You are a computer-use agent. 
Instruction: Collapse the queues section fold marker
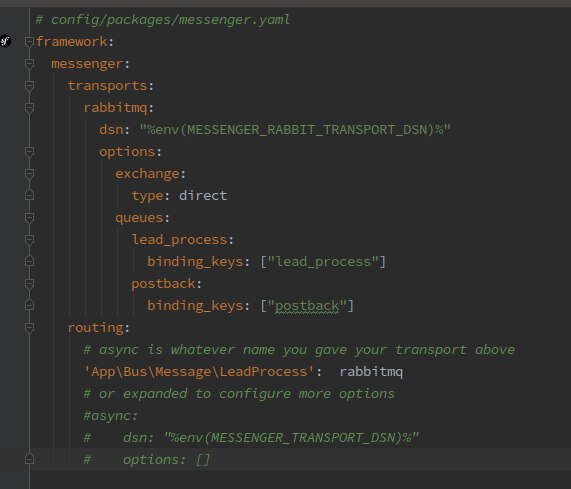point(29,218)
